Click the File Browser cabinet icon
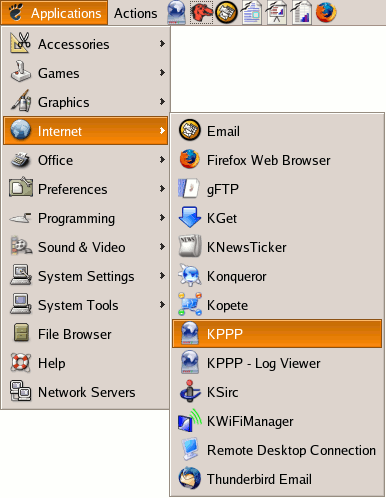 coord(21,333)
